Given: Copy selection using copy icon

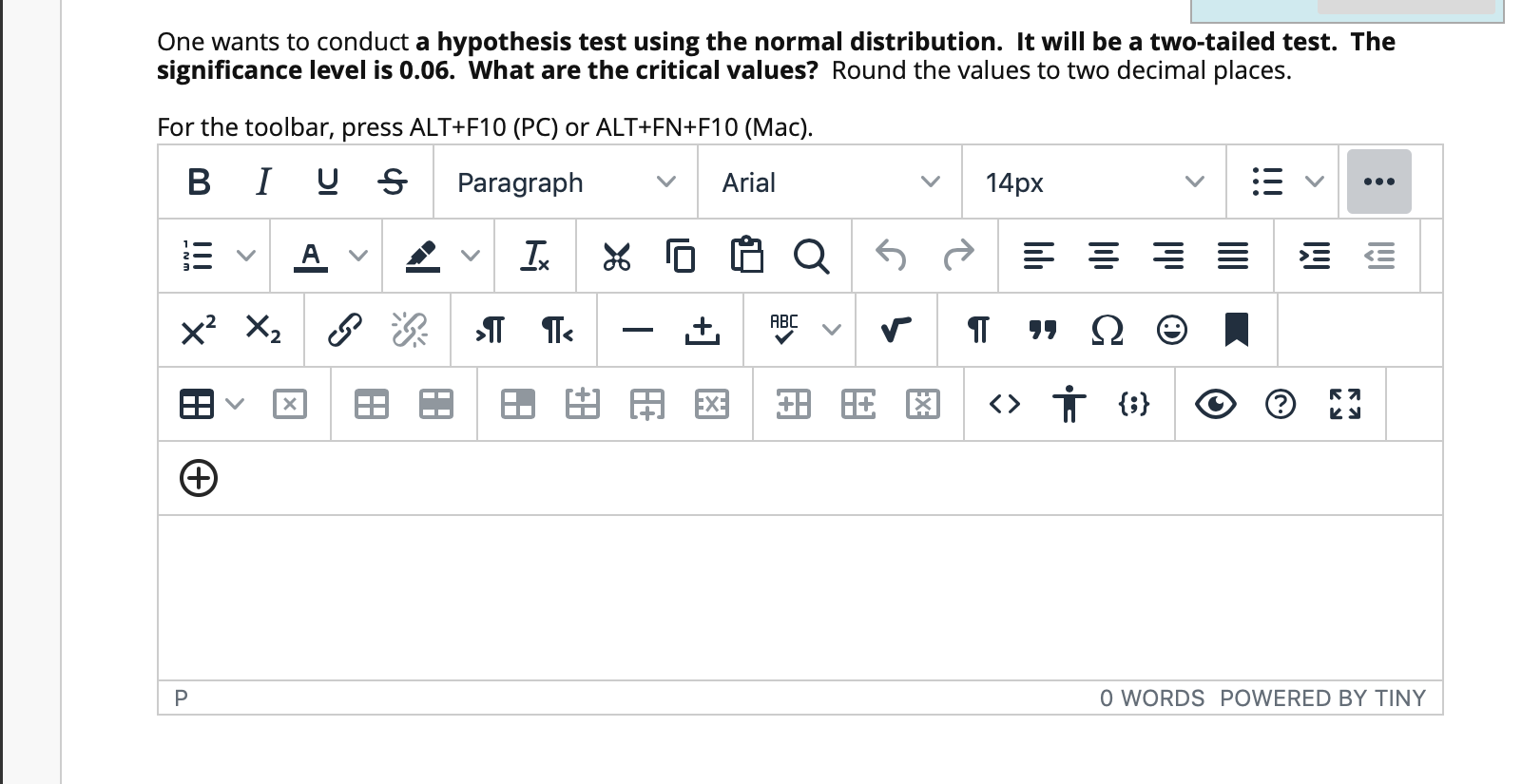Looking at the screenshot, I should (x=681, y=256).
